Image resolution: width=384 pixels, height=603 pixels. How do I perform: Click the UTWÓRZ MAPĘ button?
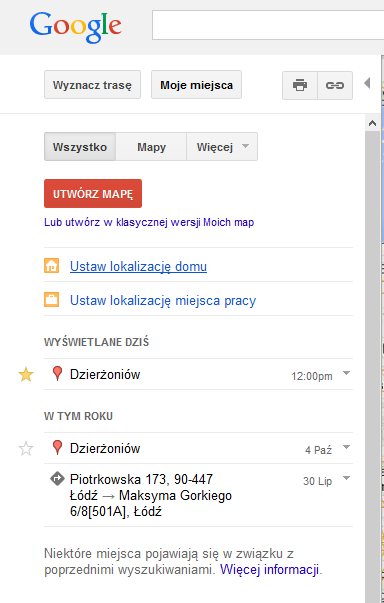(x=93, y=193)
